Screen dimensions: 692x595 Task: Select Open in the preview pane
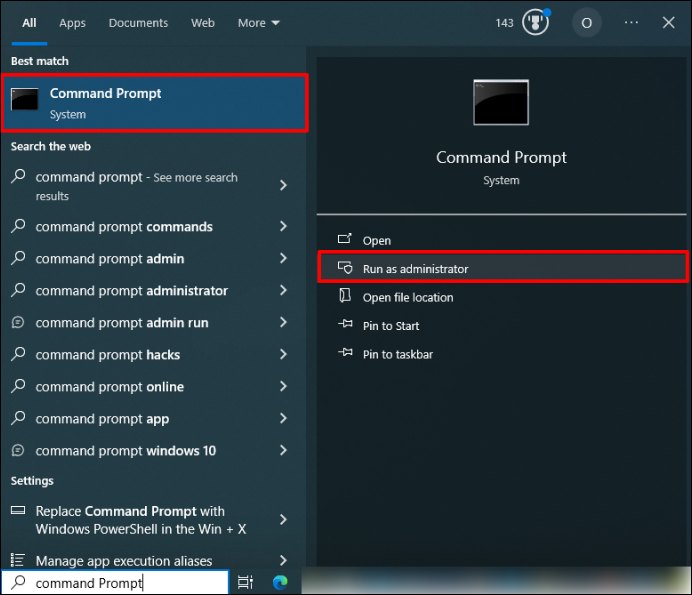(x=502, y=240)
